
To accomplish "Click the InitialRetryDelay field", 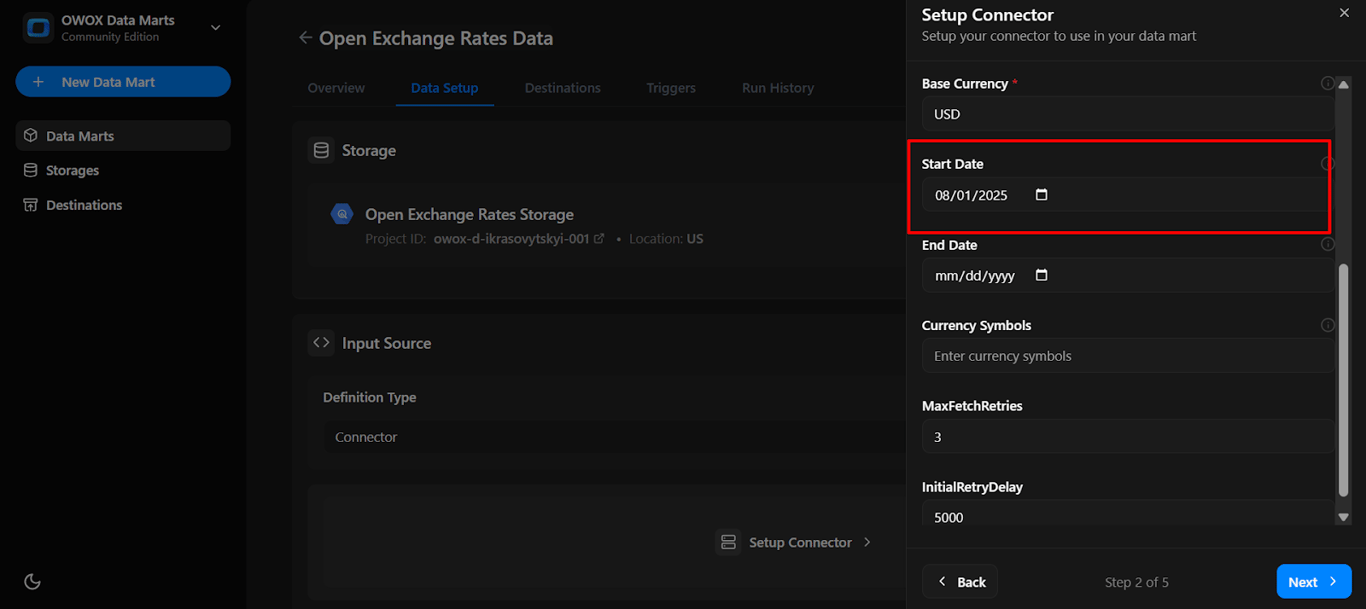I will (1128, 514).
